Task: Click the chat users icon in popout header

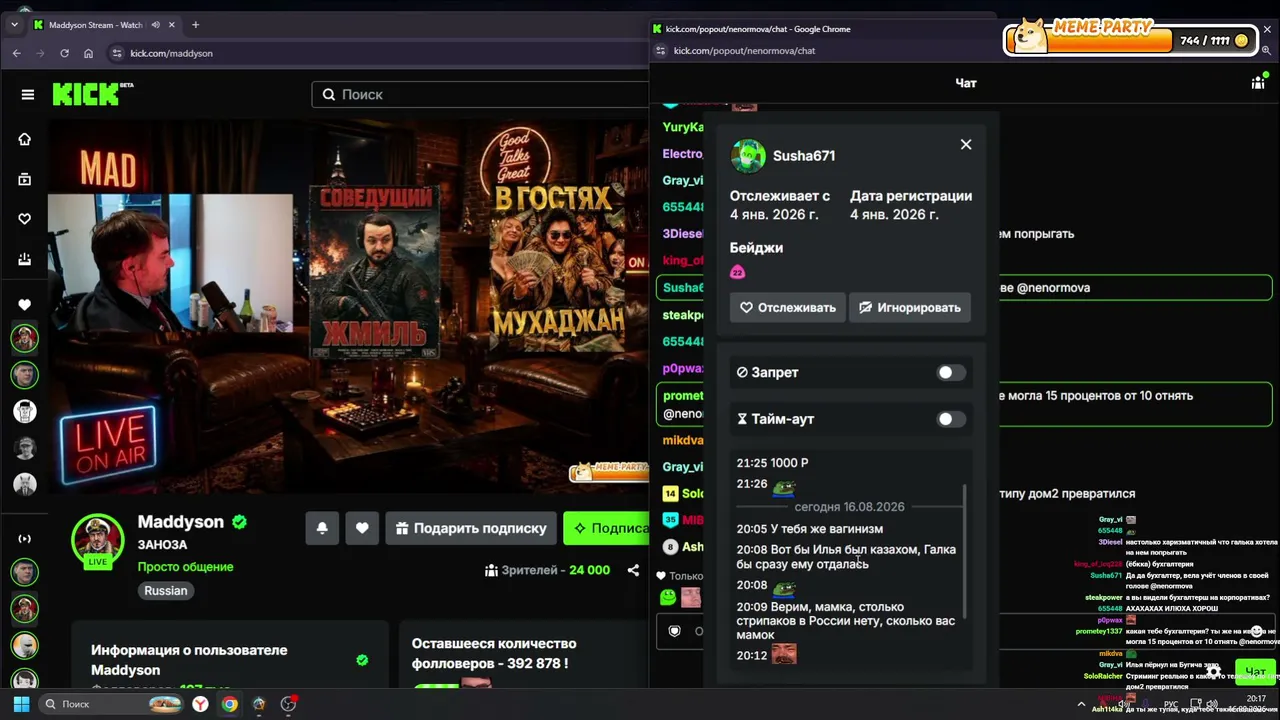Action: click(1258, 83)
